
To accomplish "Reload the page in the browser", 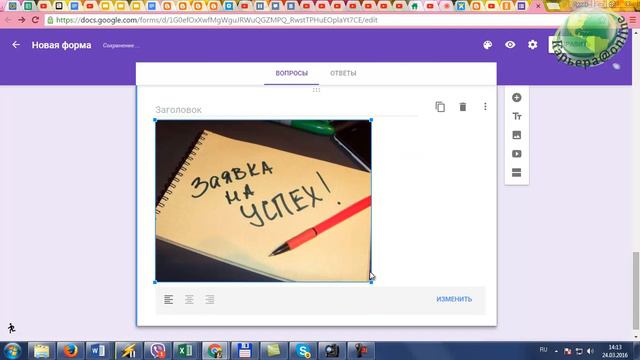I will coord(36,20).
